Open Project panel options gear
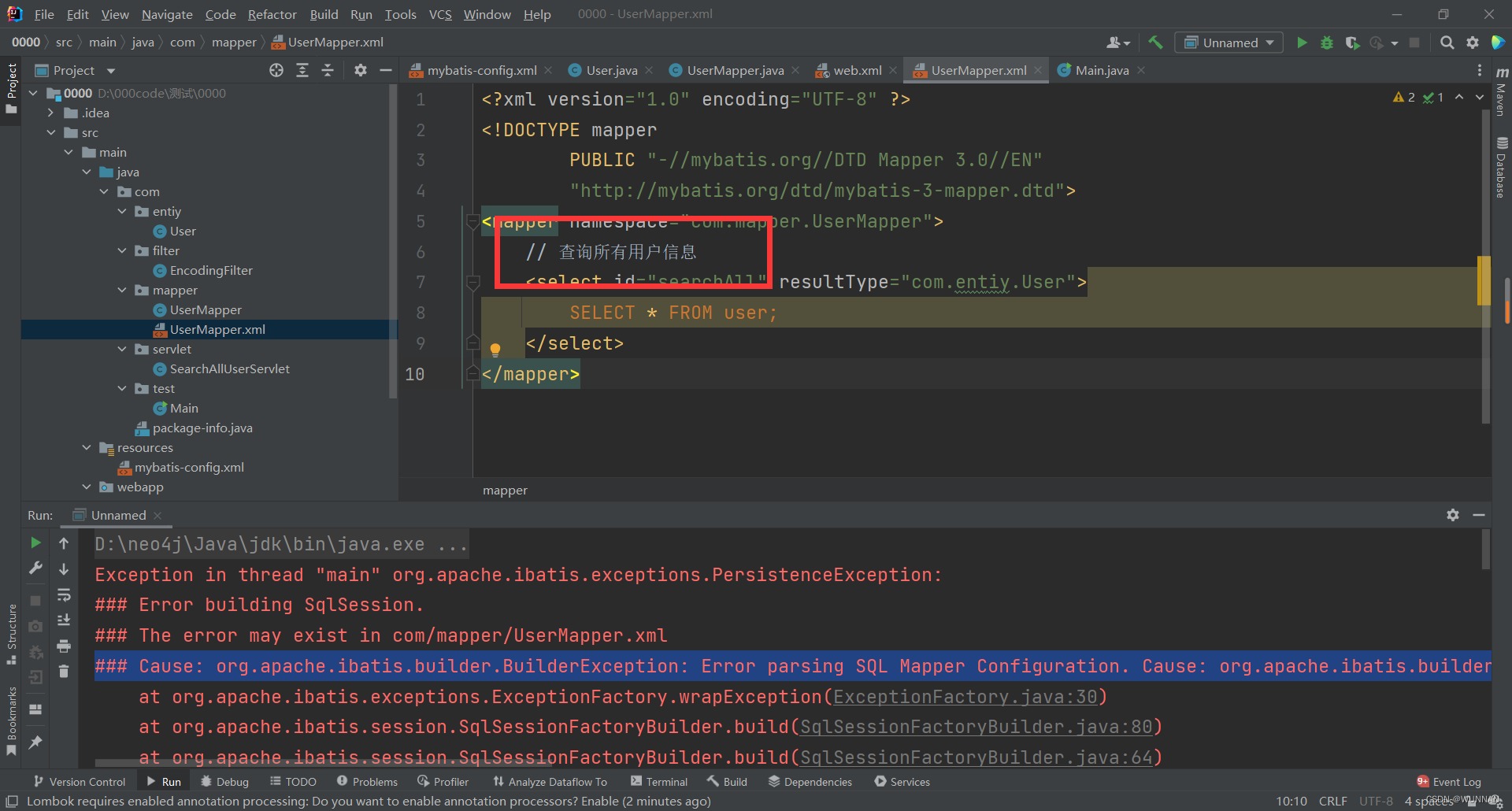 (360, 70)
